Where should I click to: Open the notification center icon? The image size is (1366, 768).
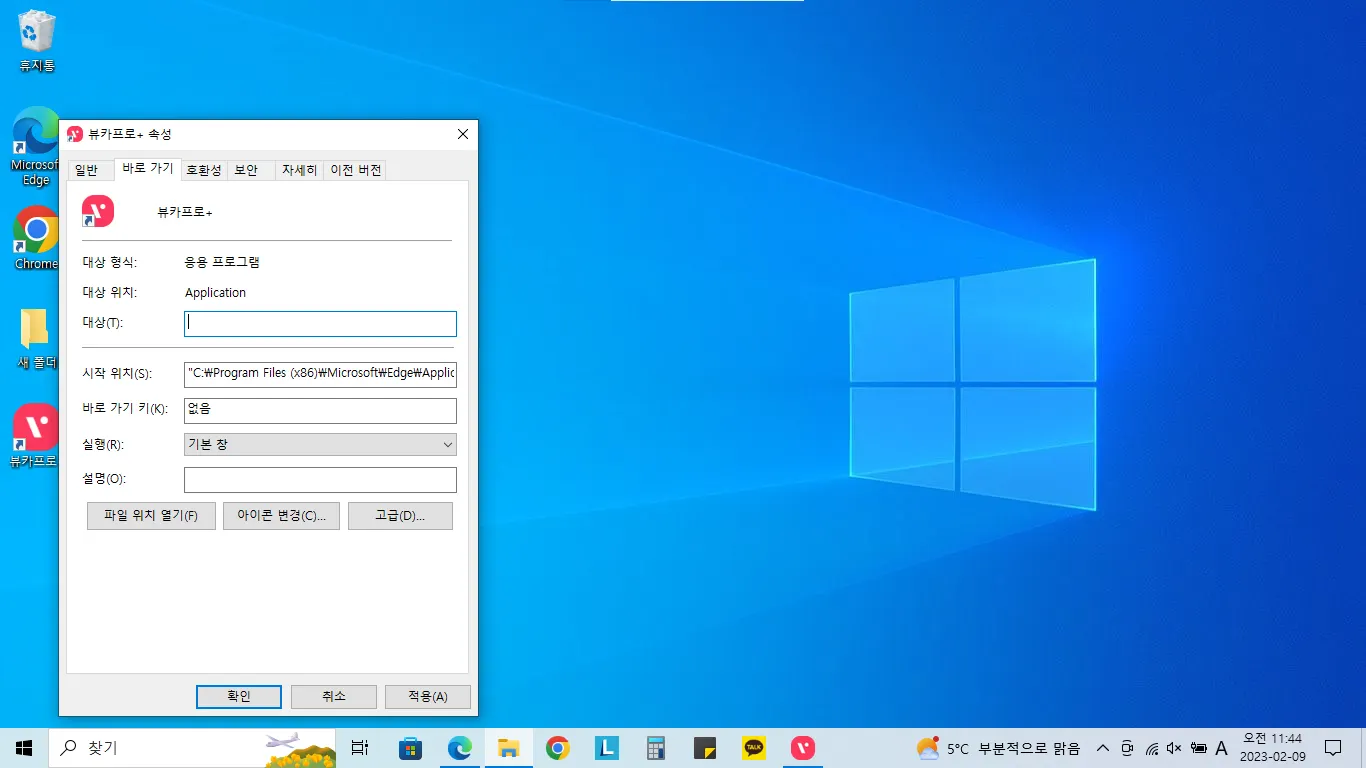pos(1332,748)
